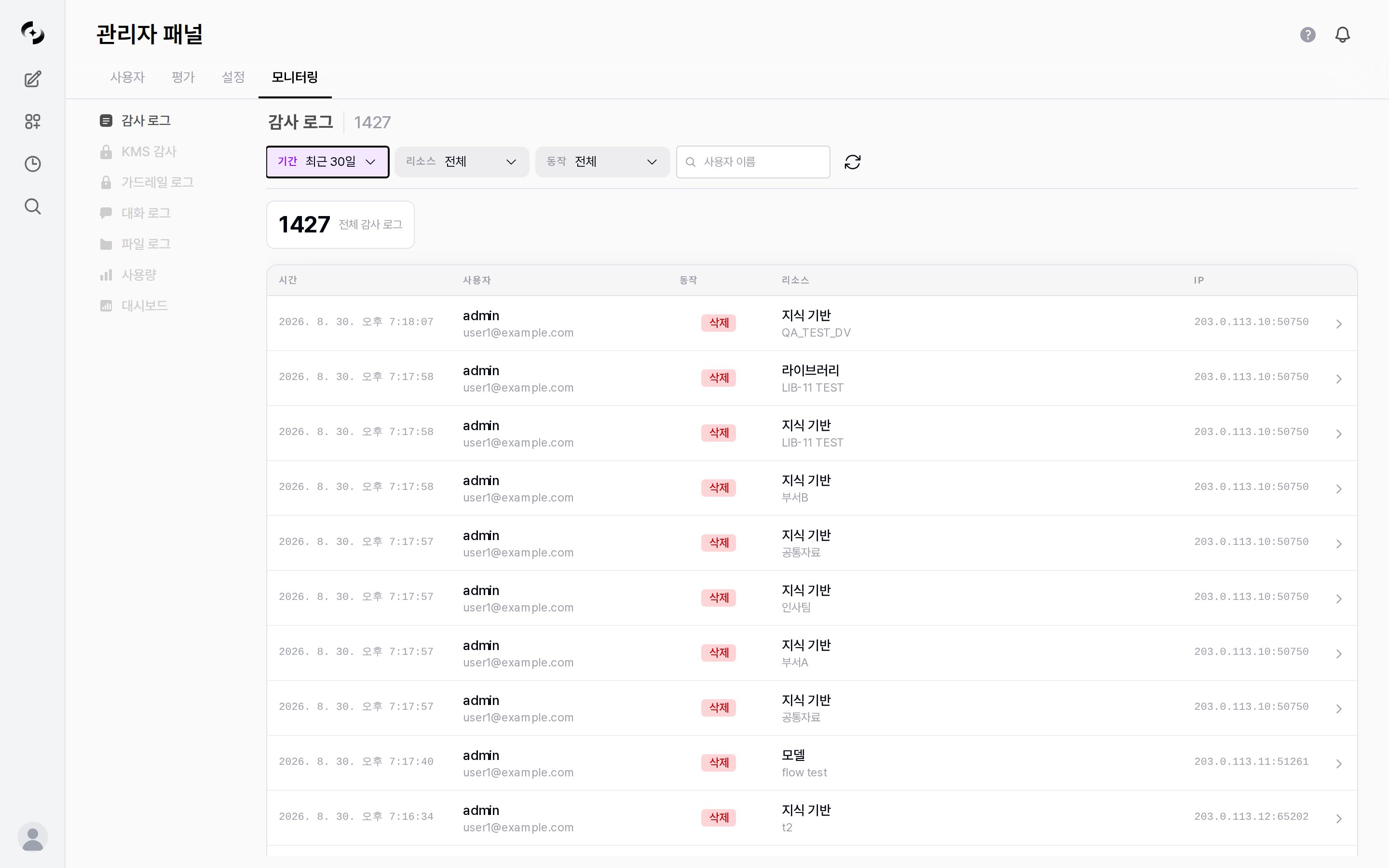Image resolution: width=1389 pixels, height=868 pixels.
Task: Switch to the 사용자 tab
Action: pyautogui.click(x=127, y=77)
